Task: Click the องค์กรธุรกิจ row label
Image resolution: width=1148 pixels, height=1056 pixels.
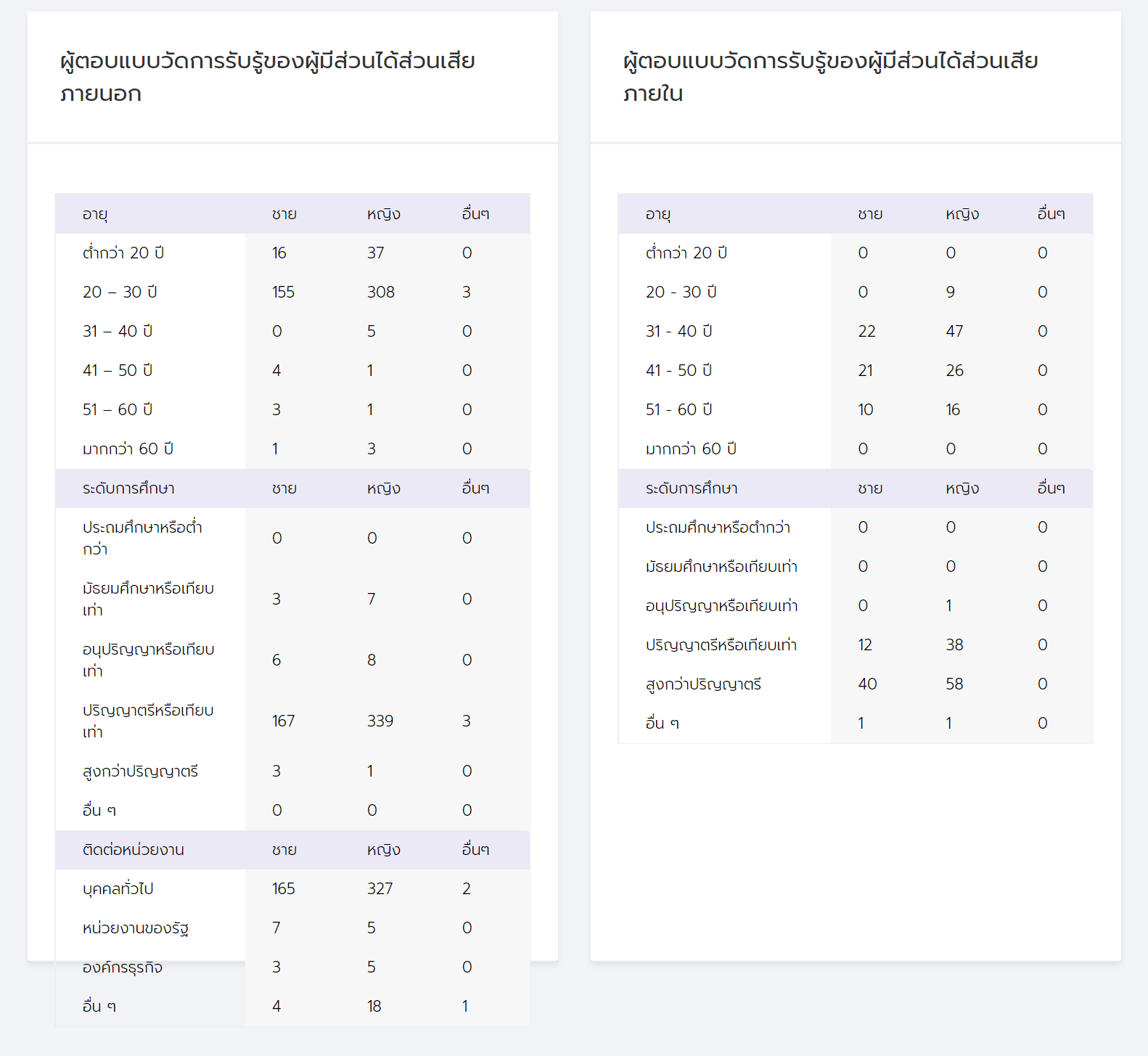Action: tap(123, 967)
